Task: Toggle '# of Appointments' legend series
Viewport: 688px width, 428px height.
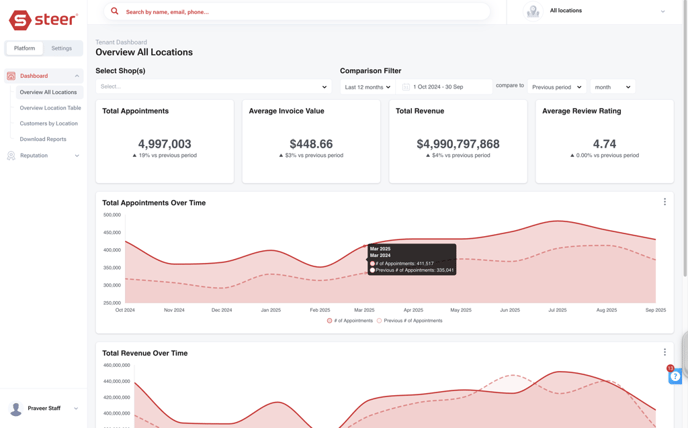Action: click(350, 321)
